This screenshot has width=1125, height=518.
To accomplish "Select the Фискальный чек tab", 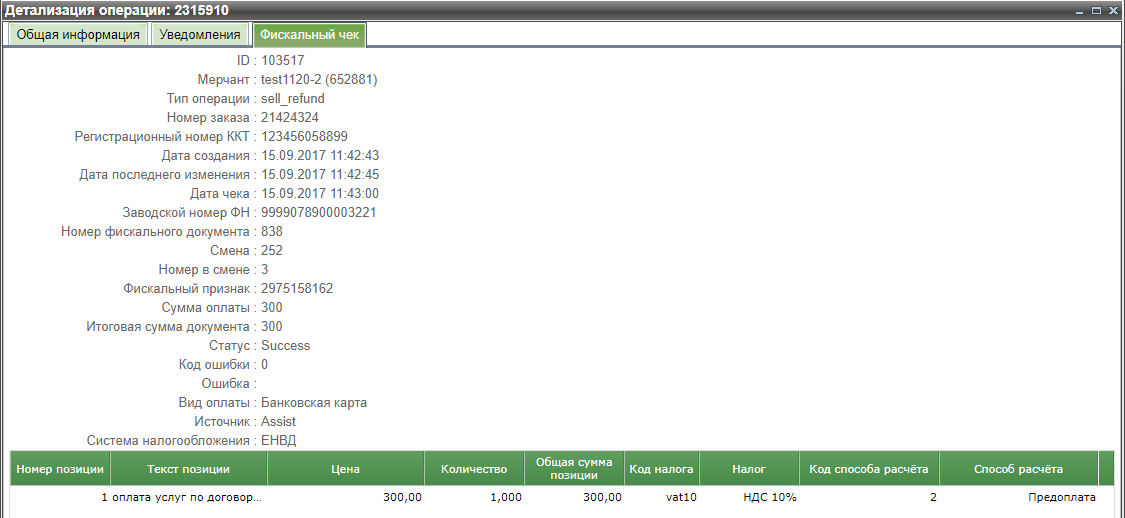I will pos(309,35).
